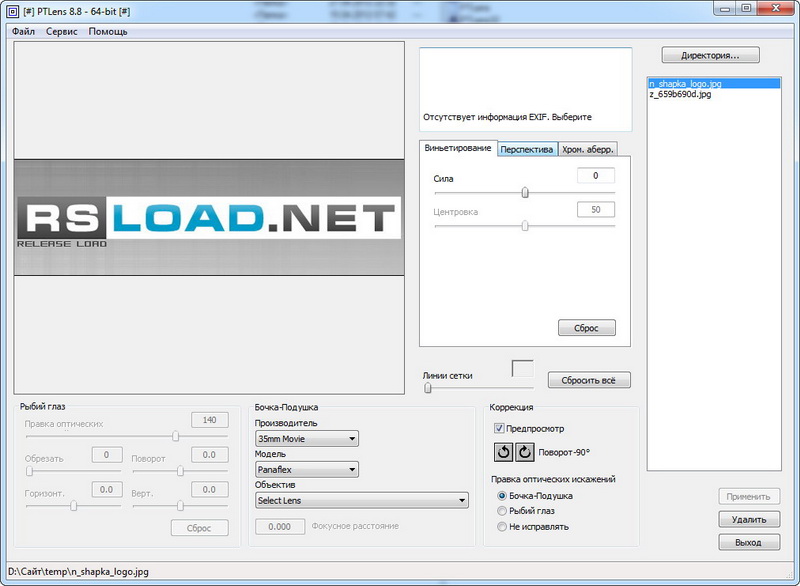The height and width of the screenshot is (586, 800).
Task: Click the Верт. value field
Action: (210, 490)
